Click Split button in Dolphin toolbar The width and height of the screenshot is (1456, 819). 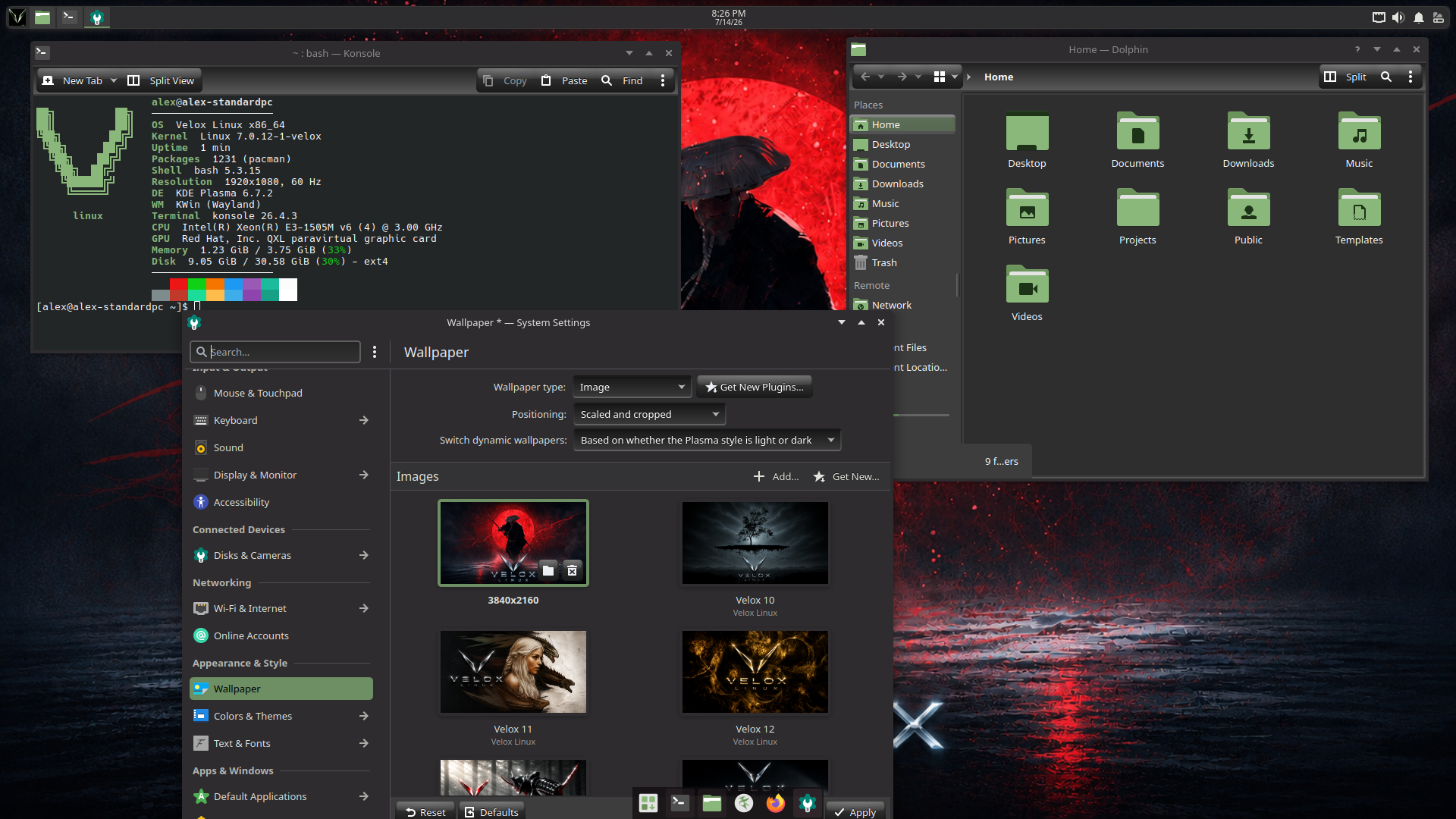1345,77
